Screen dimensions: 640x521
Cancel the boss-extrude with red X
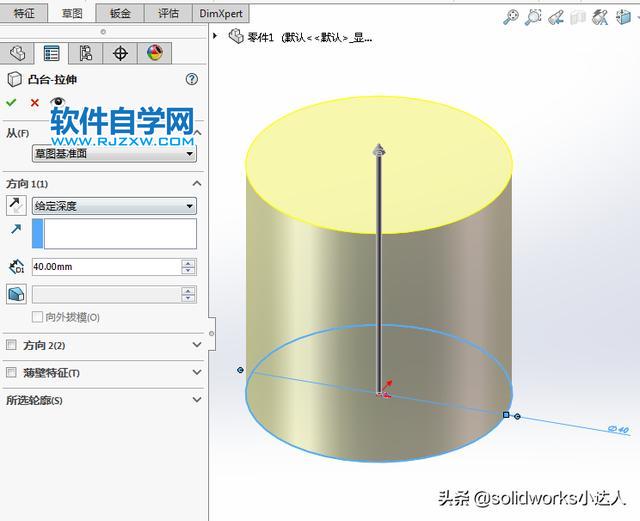35,102
